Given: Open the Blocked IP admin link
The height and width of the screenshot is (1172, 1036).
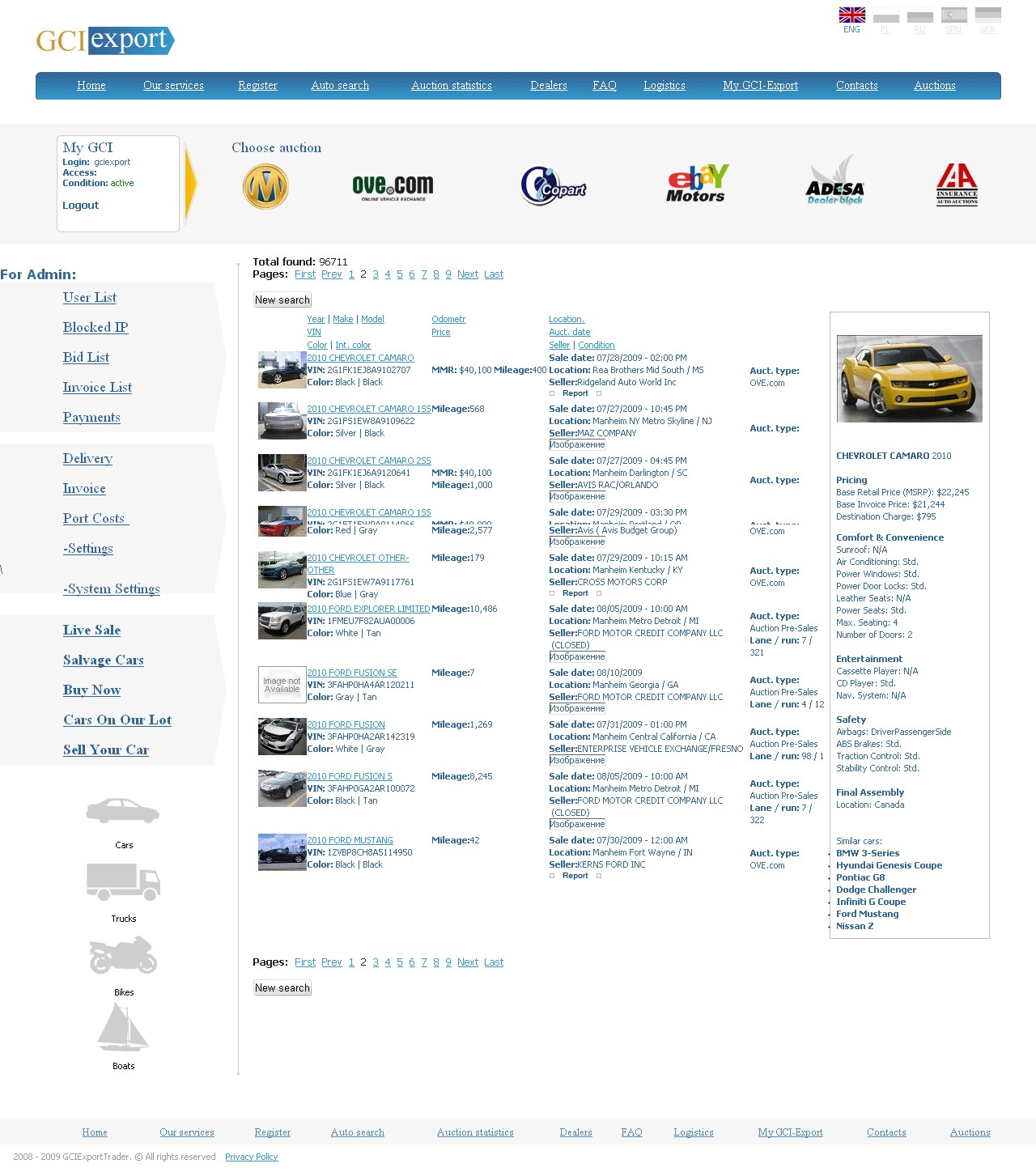Looking at the screenshot, I should tap(96, 327).
